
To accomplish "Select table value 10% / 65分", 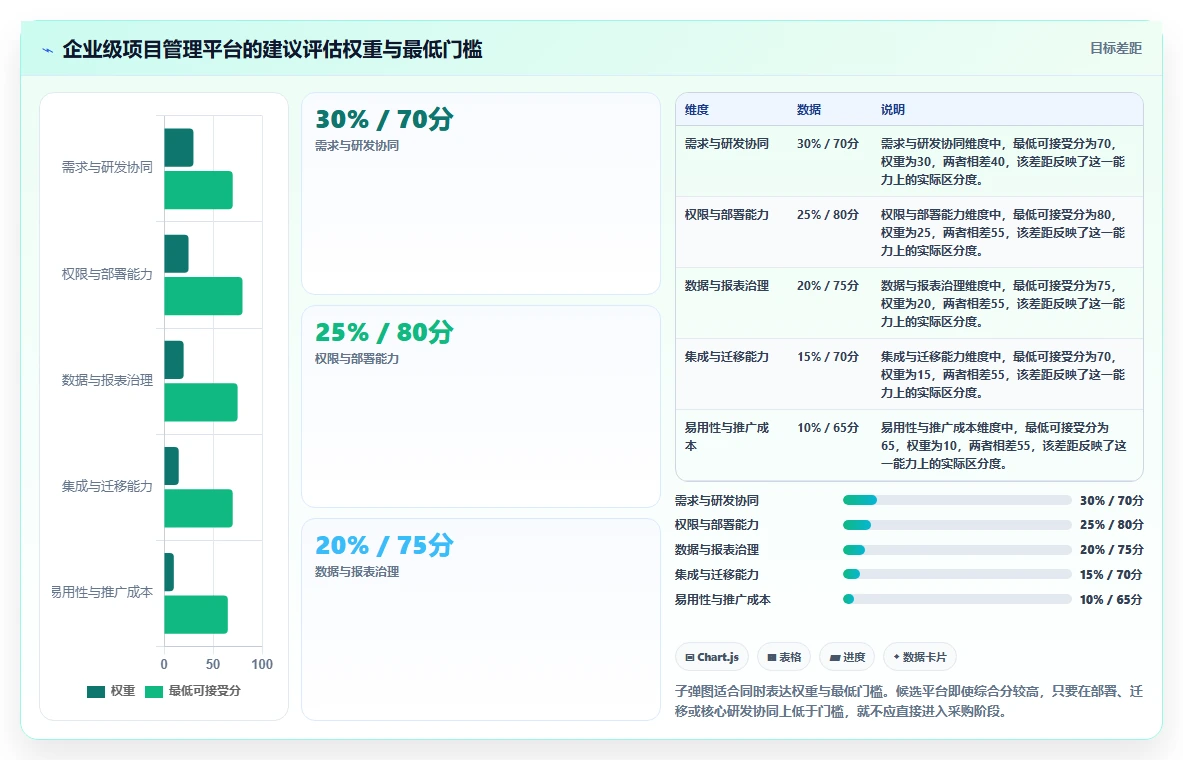I will click(x=828, y=428).
